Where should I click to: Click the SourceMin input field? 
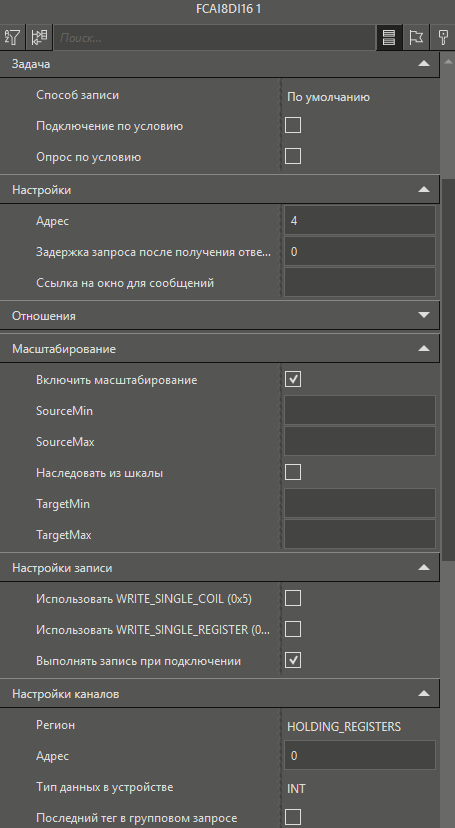(x=360, y=410)
